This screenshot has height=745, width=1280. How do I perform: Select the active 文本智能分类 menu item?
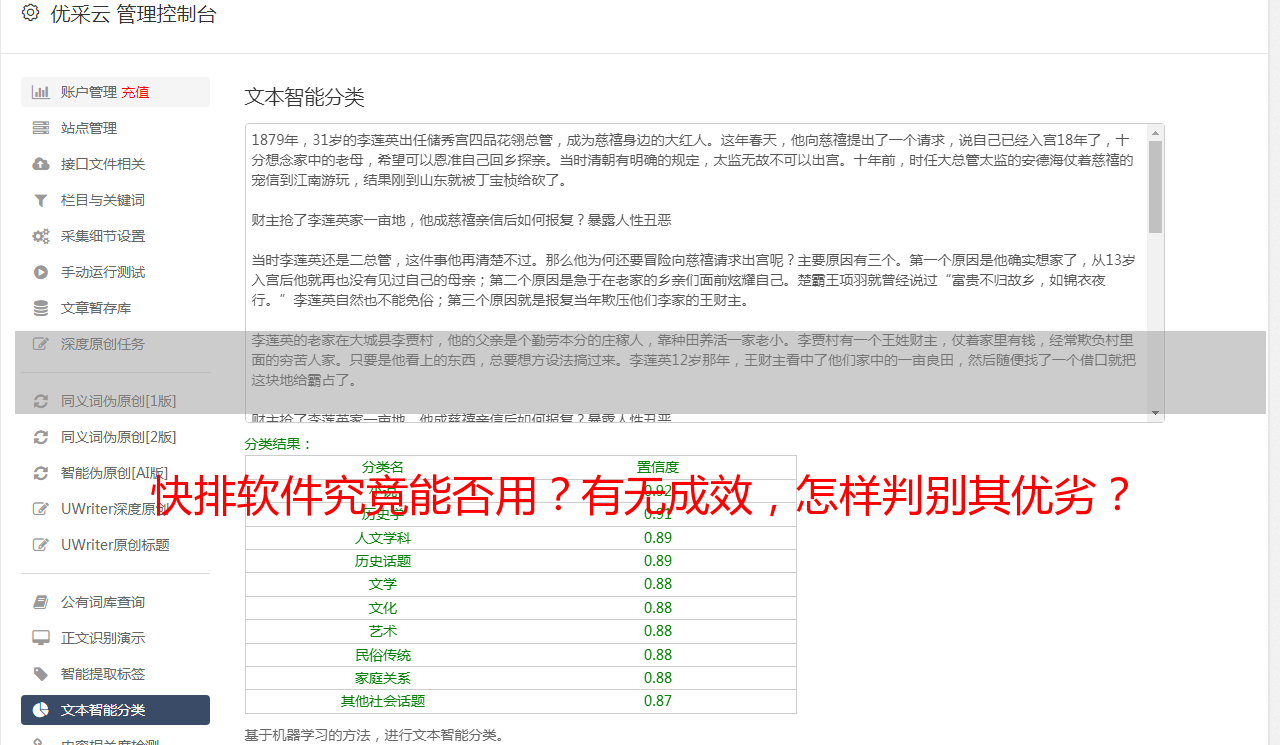coord(115,710)
